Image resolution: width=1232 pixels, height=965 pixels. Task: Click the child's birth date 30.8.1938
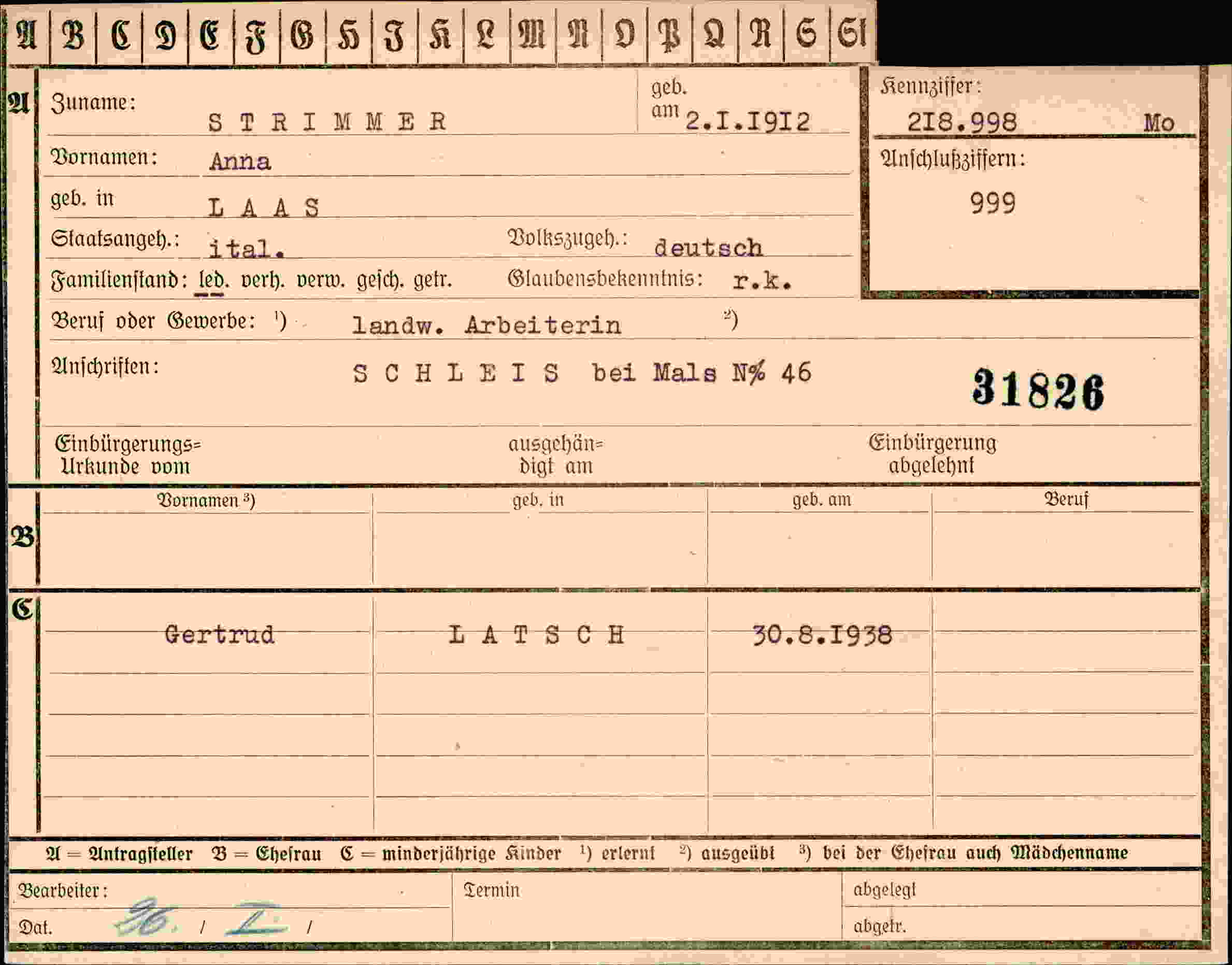tap(823, 635)
